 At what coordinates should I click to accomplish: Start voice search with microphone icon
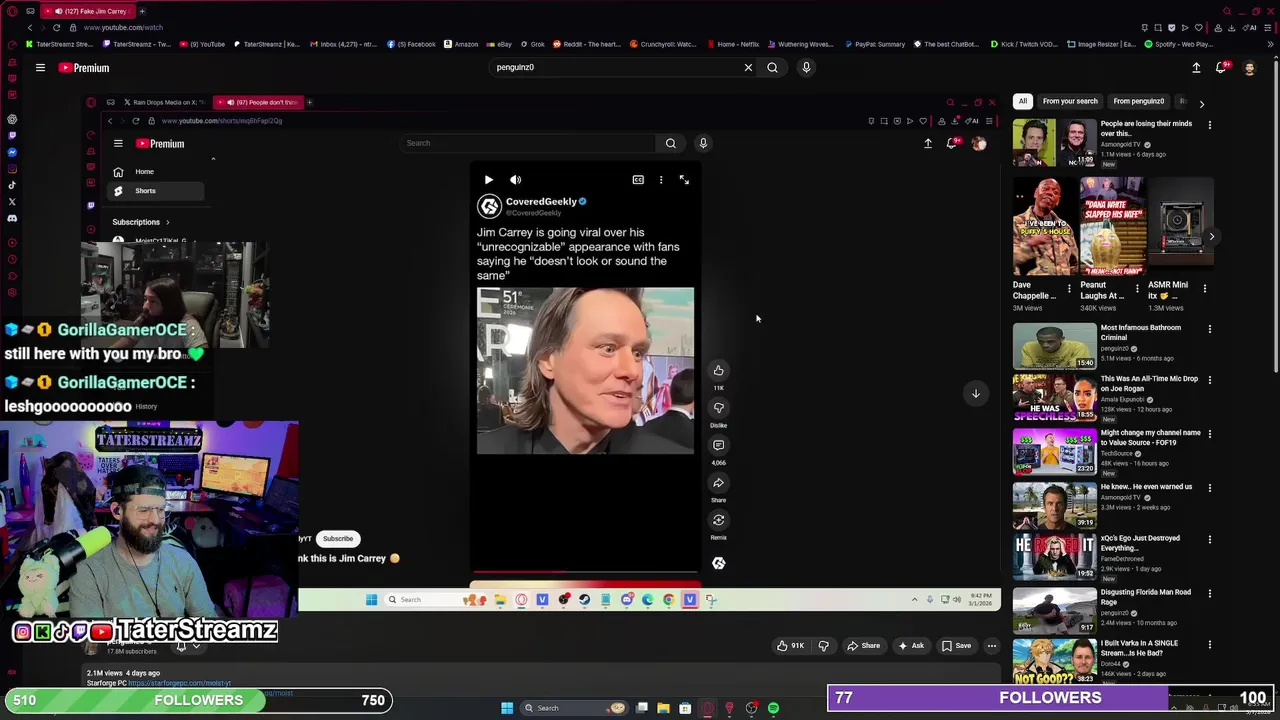pyautogui.click(x=806, y=68)
